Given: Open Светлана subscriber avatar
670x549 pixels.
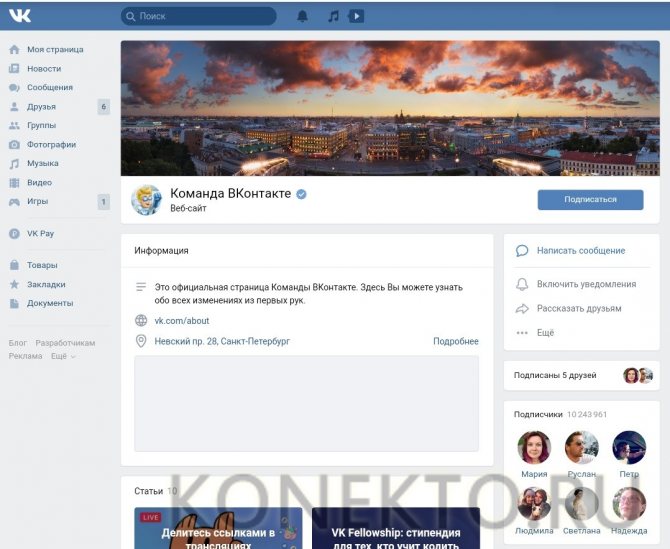Looking at the screenshot, I should click(582, 504).
